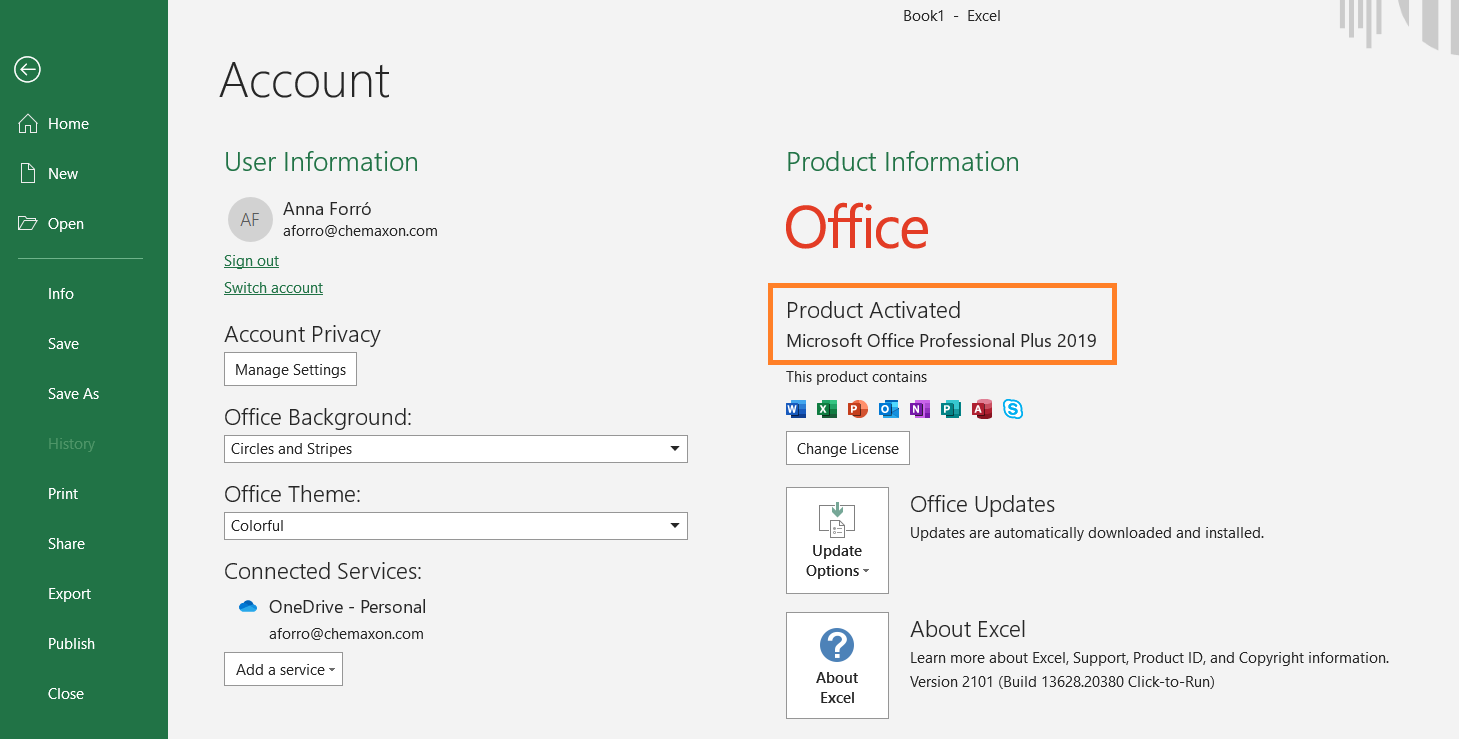The height and width of the screenshot is (739, 1459).
Task: Click the PowerPoint icon under product contents
Action: [x=857, y=409]
